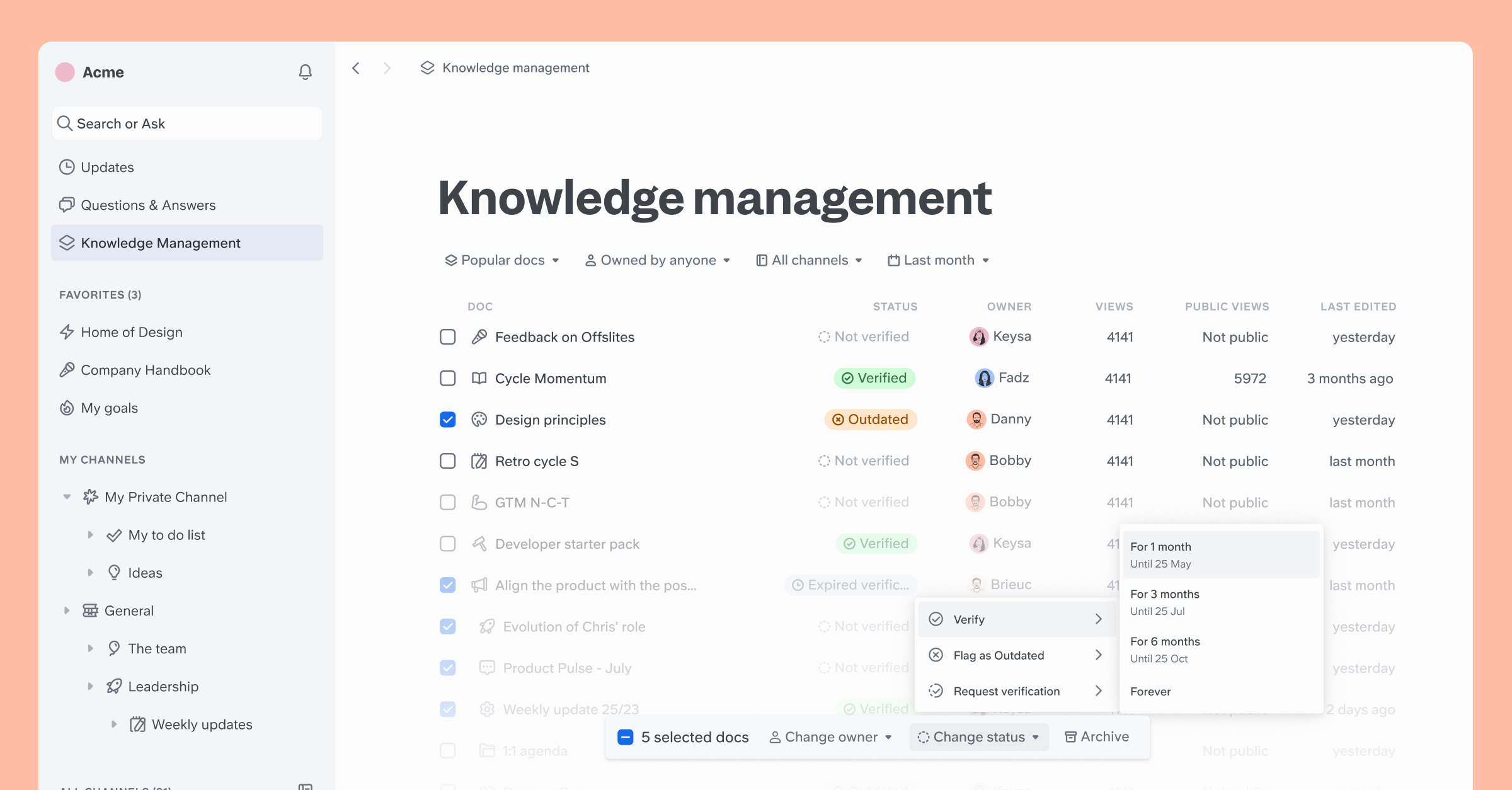
Task: Toggle the Change status dropdown
Action: pyautogui.click(x=979, y=737)
